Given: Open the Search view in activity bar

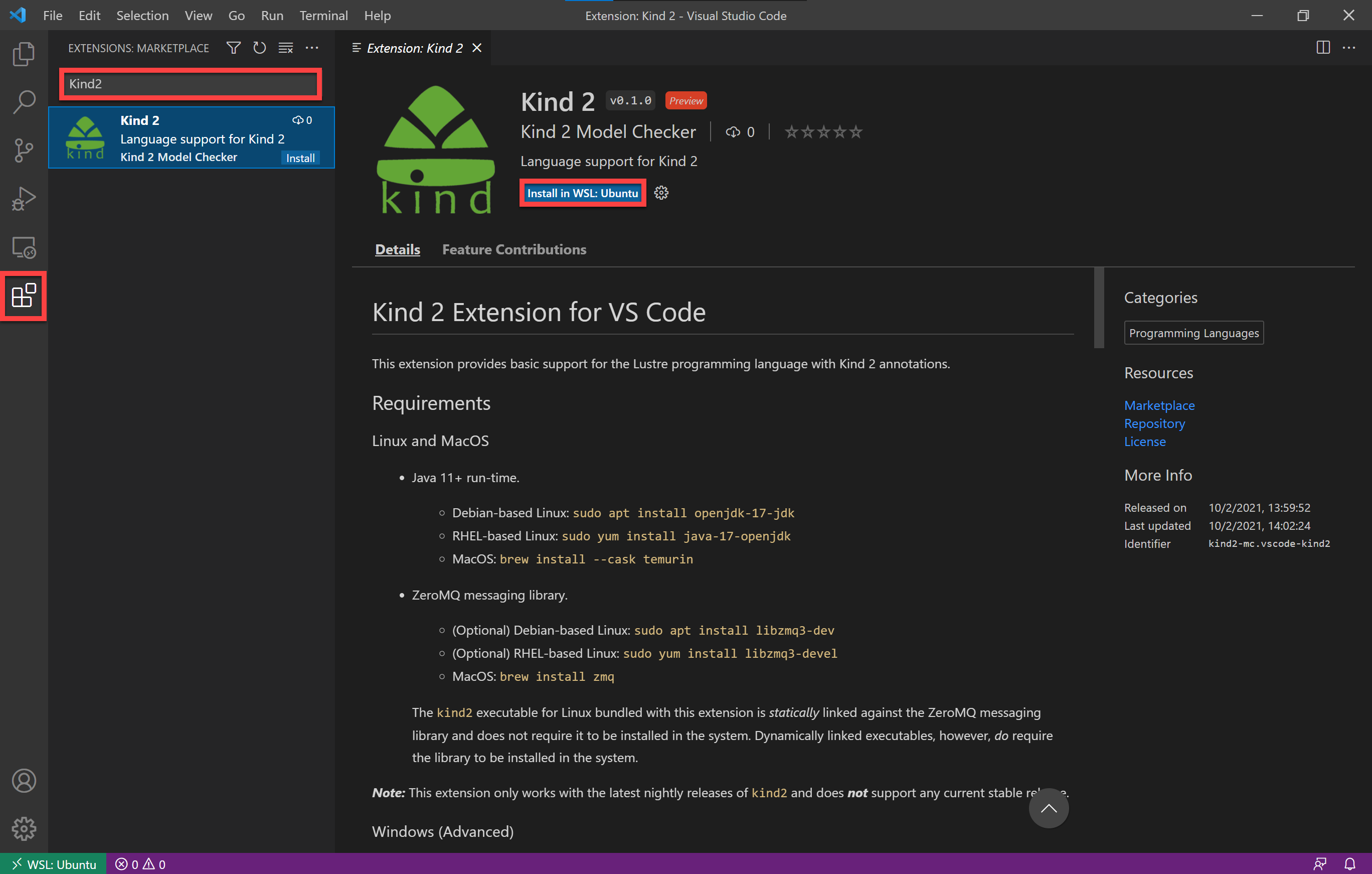Looking at the screenshot, I should point(24,102).
